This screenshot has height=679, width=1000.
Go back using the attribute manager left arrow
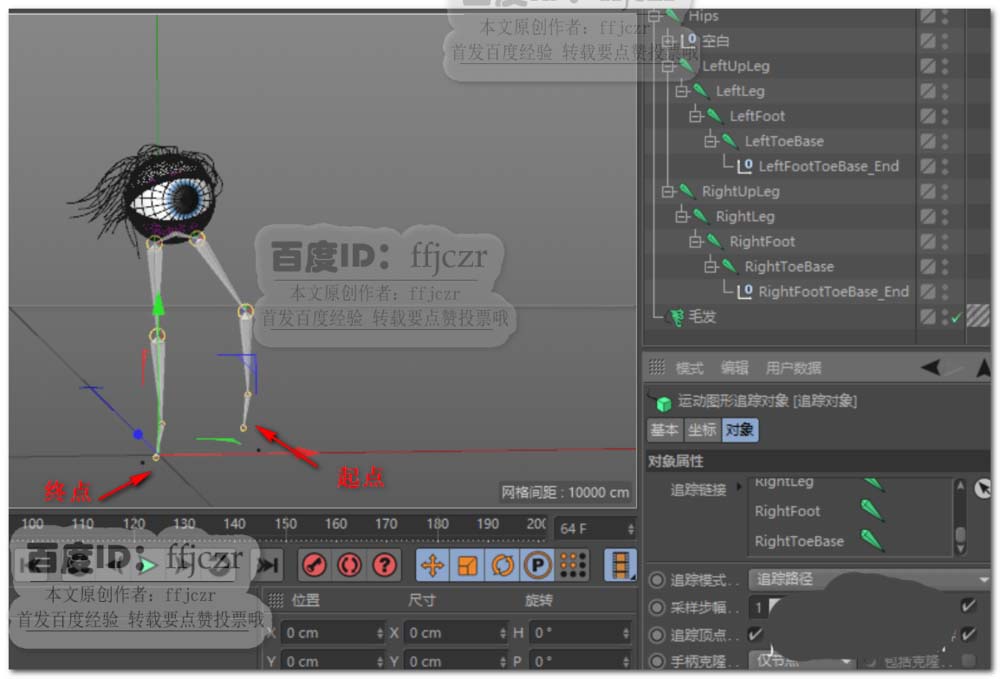[x=931, y=367]
